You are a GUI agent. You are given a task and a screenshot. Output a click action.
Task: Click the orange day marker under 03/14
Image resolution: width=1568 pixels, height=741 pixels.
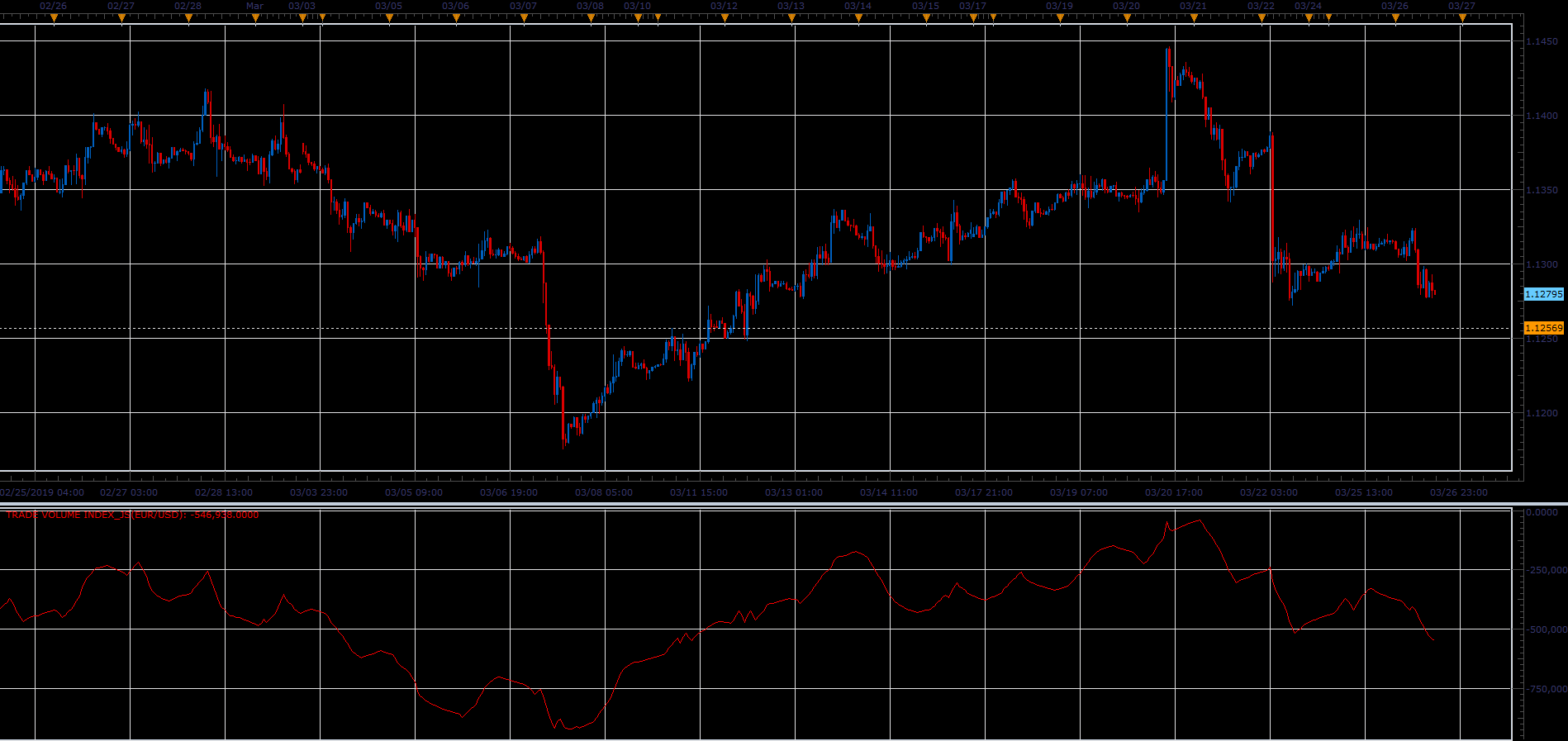click(859, 18)
